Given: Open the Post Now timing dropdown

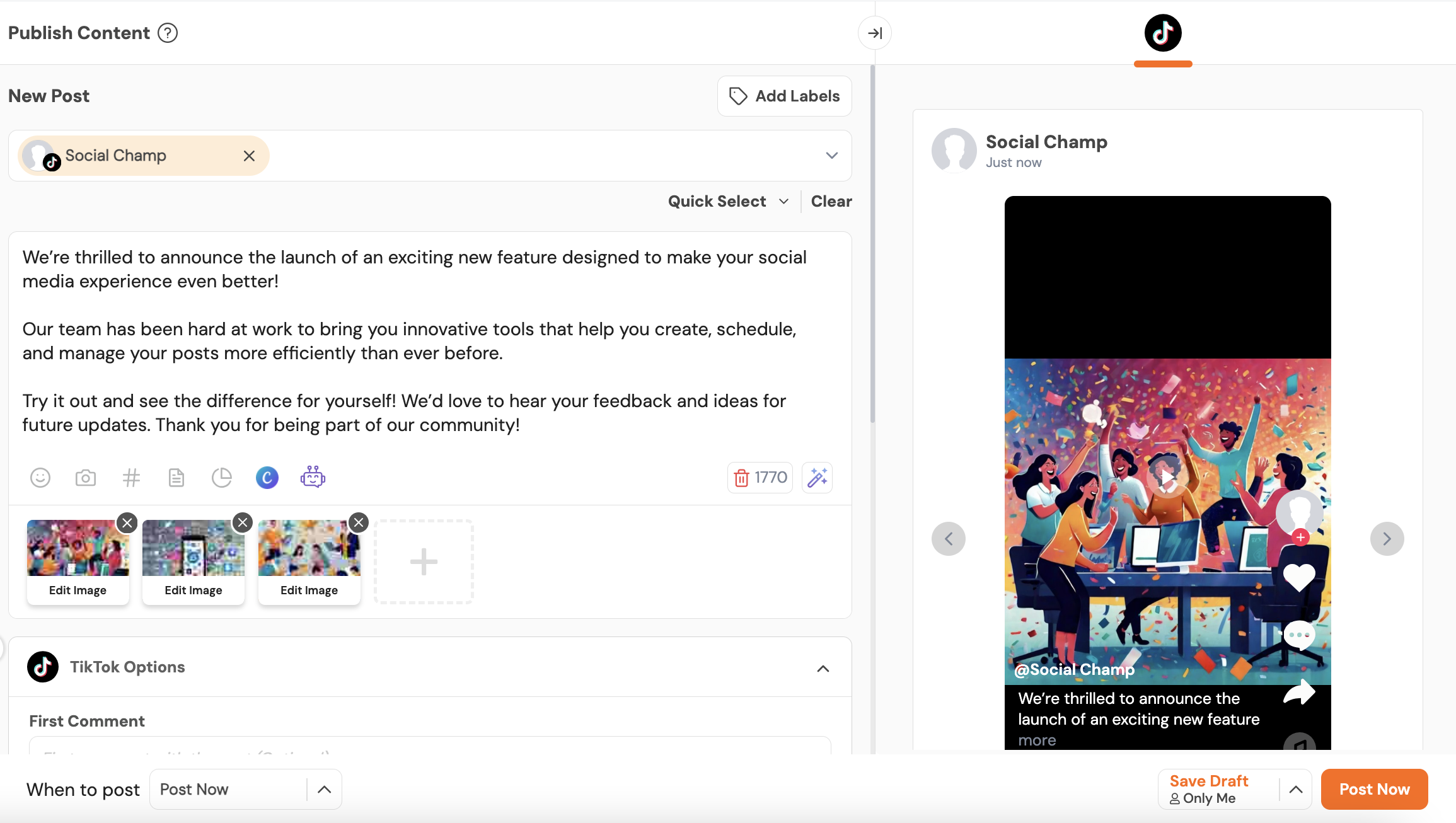Looking at the screenshot, I should [324, 790].
